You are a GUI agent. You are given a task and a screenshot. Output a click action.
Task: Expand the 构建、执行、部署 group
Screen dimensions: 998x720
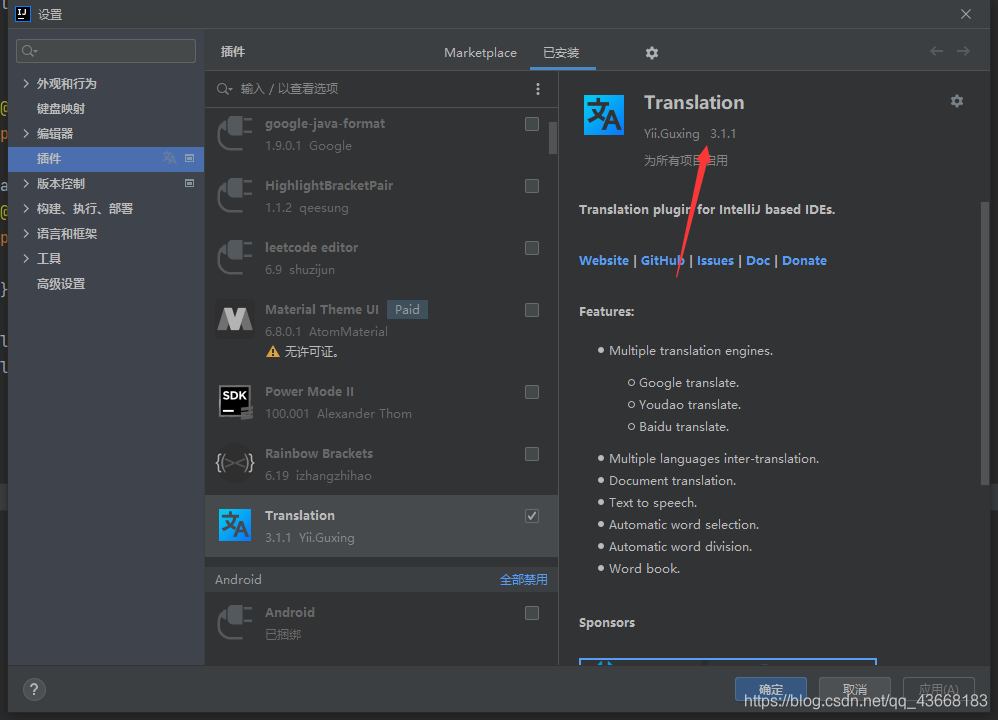(26, 208)
